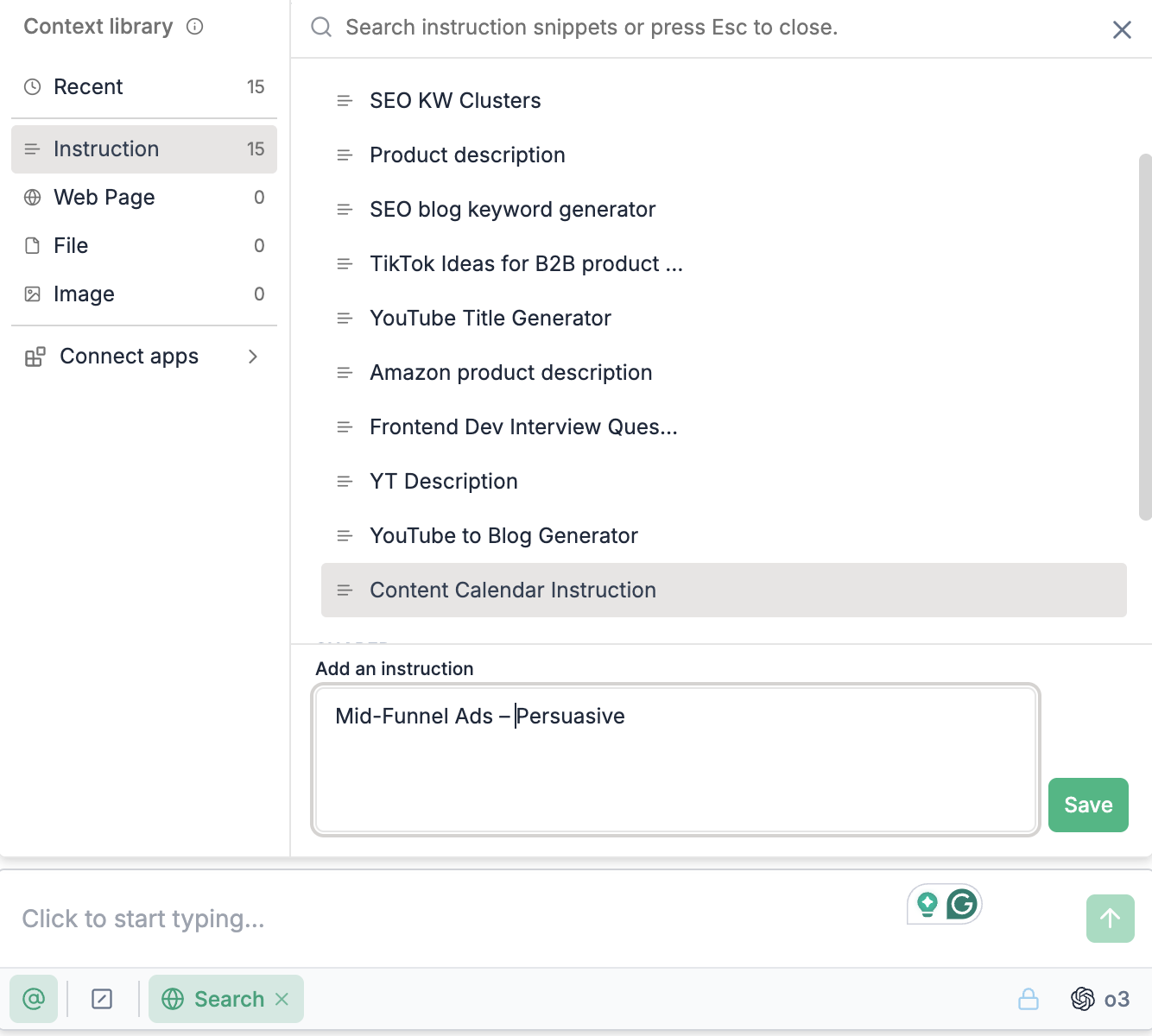Click the lock privacy icon
This screenshot has height=1036, width=1152.
tap(1029, 999)
